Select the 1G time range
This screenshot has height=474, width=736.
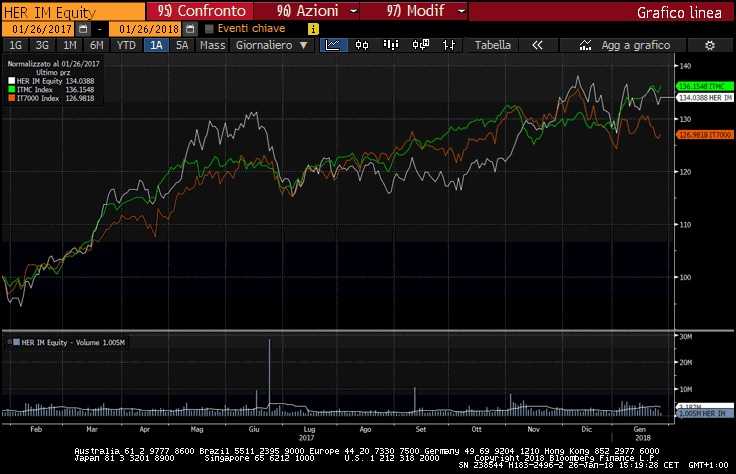coord(15,45)
